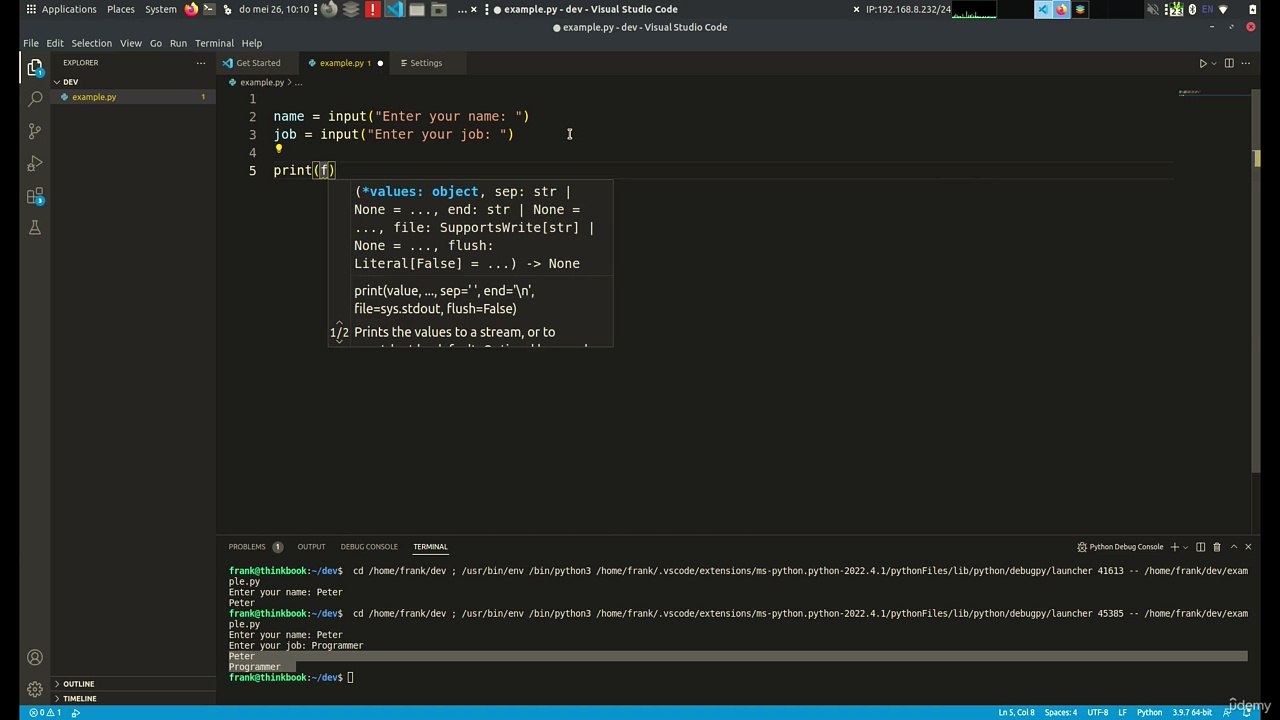Screen dimensions: 1280x720
Task: Click the feedback icon in status bar
Action: (x=1227, y=713)
